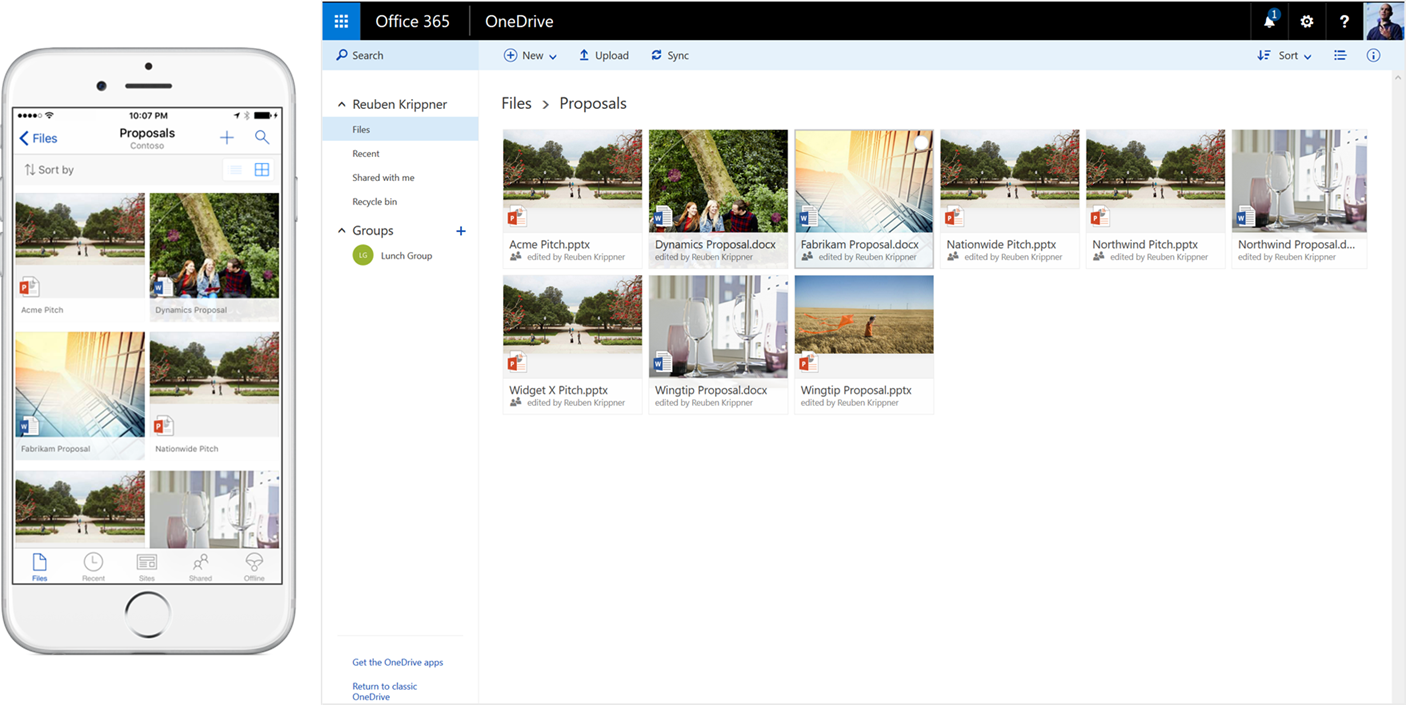
Task: Open the settings gear
Action: pyautogui.click(x=1307, y=21)
